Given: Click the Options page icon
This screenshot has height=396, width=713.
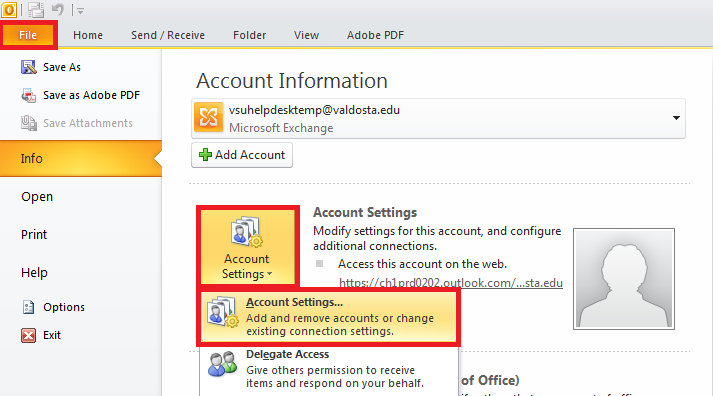Looking at the screenshot, I should tap(28, 307).
